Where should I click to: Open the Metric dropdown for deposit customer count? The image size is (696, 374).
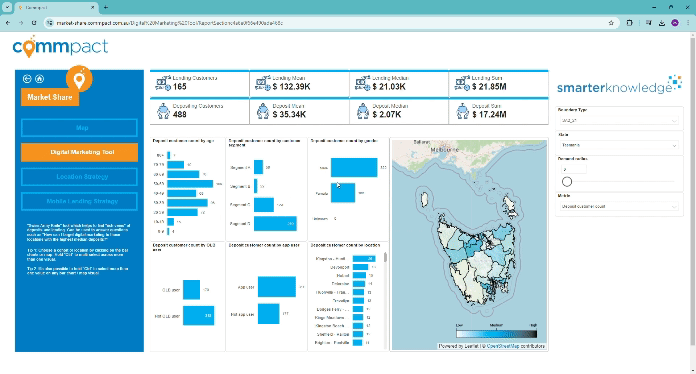[x=619, y=206]
